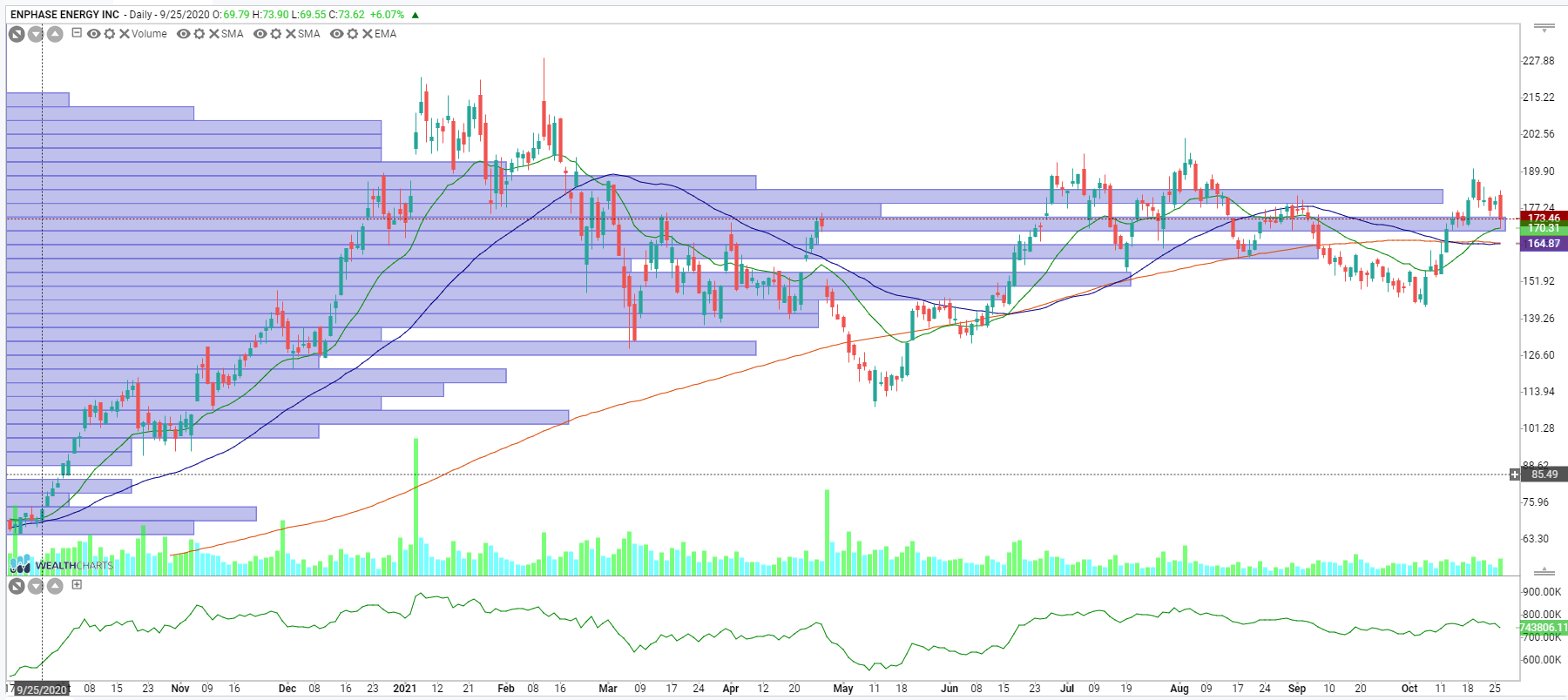Click the 2021 label on time axis

(x=405, y=689)
